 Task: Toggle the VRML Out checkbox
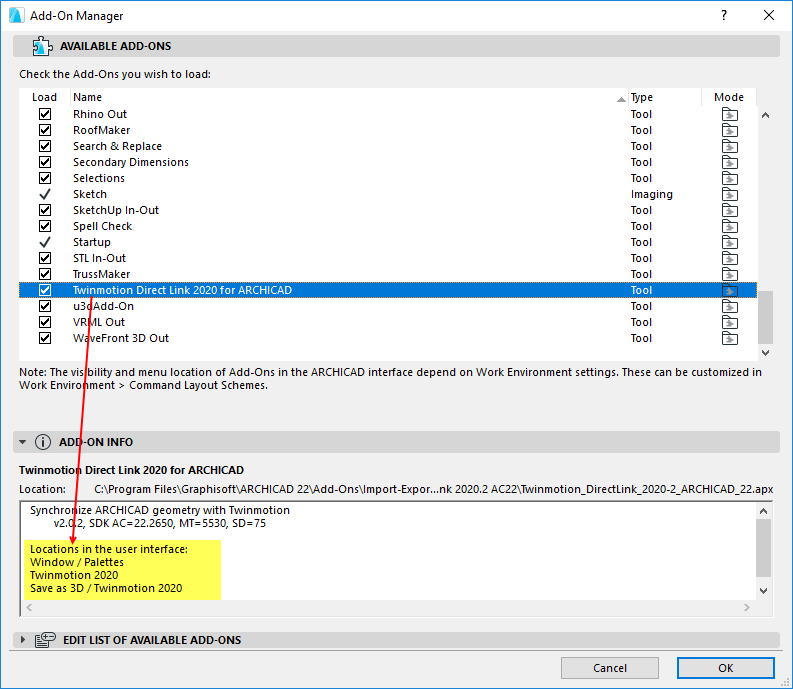coord(45,322)
